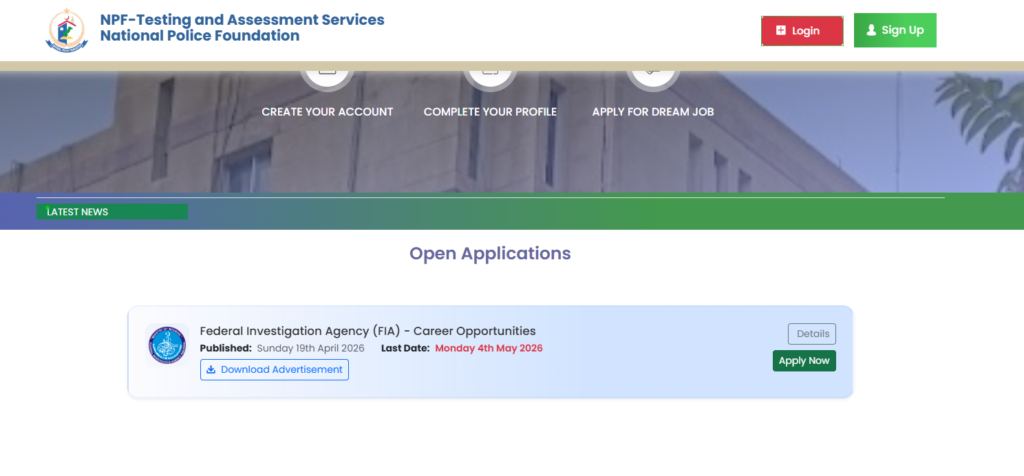Click the CREATE YOUR ACCOUNT label
The image size is (1024, 476).
coord(327,112)
